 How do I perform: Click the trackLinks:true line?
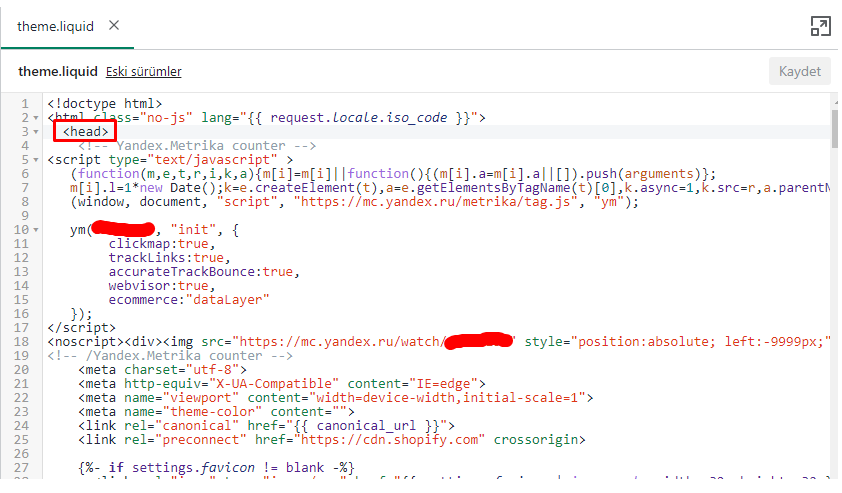coord(169,258)
